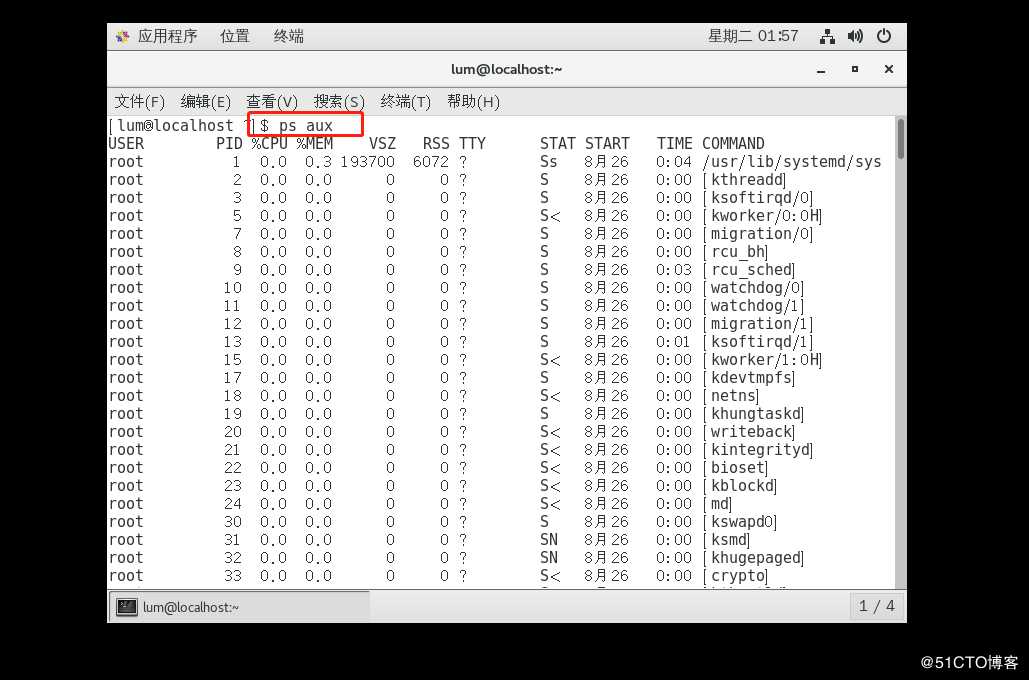Open the volume speaker icon
1029x680 pixels.
tap(855, 36)
